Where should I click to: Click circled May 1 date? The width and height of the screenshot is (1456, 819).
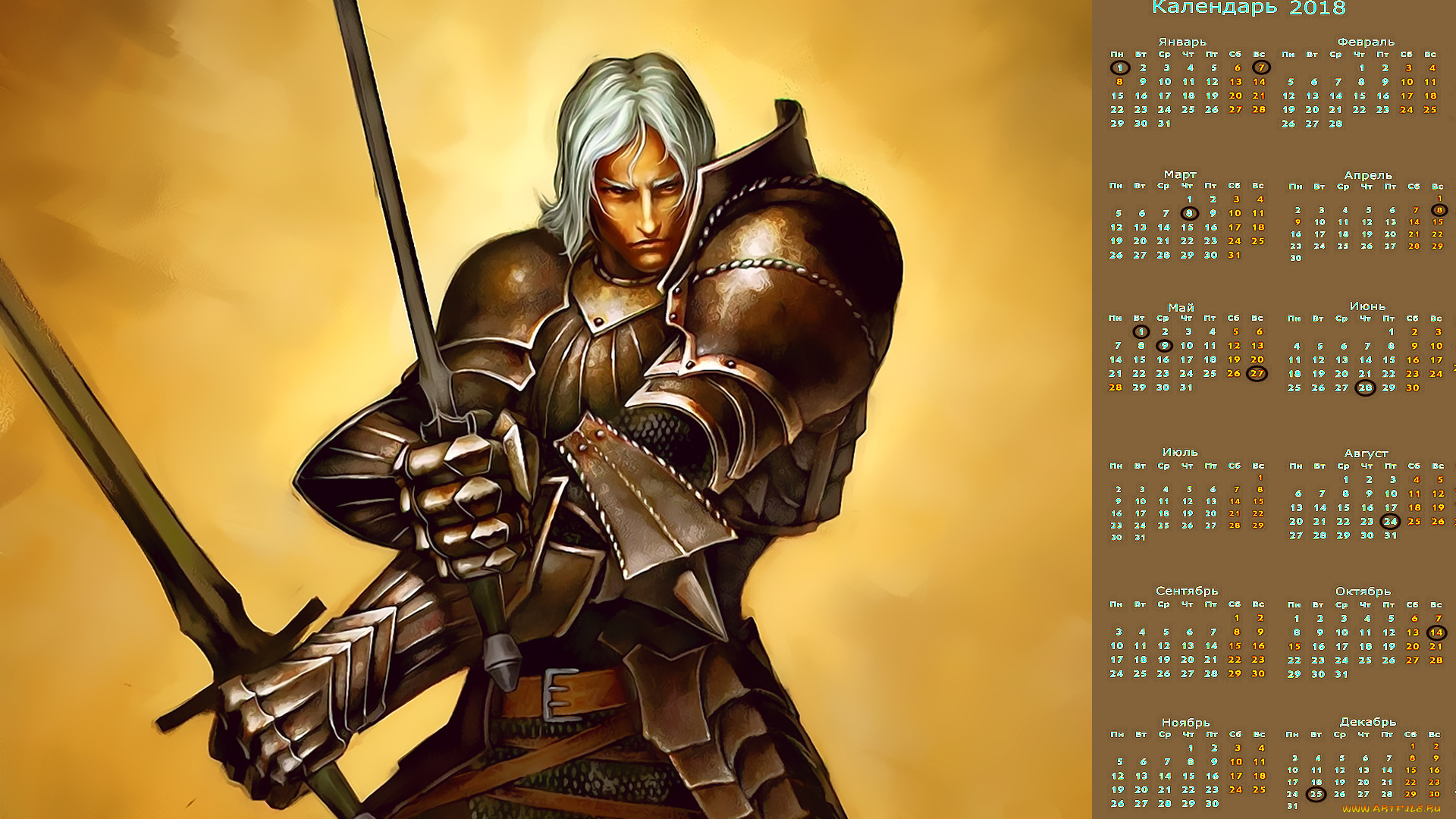click(1141, 331)
